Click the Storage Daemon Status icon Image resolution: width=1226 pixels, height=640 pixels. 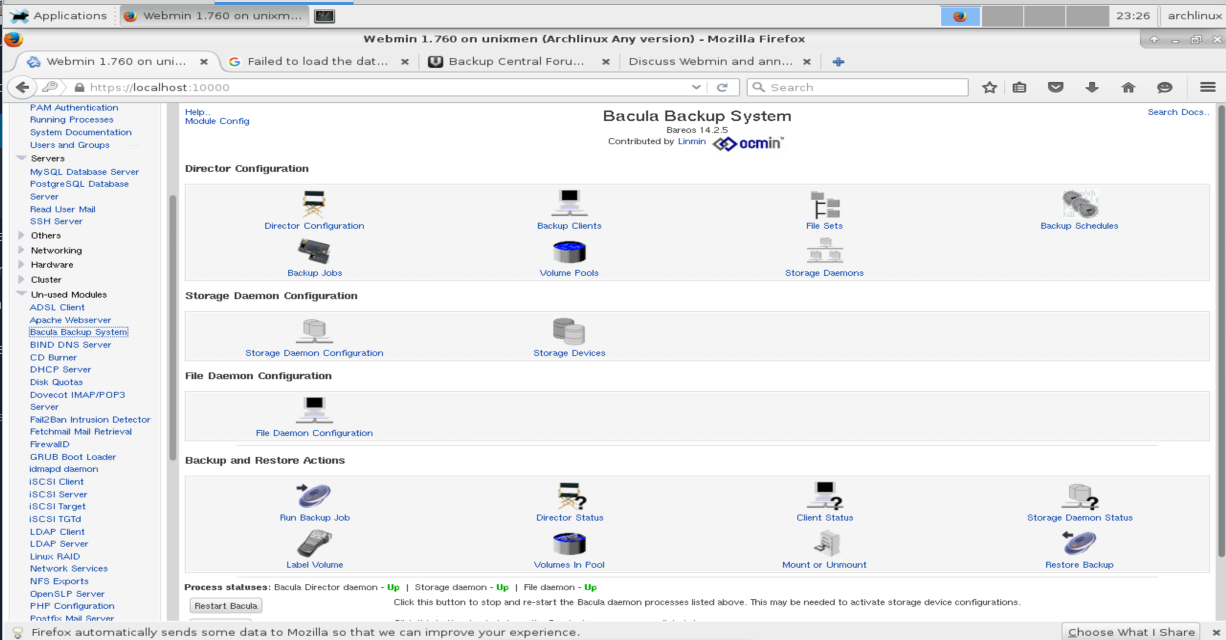click(1080, 496)
